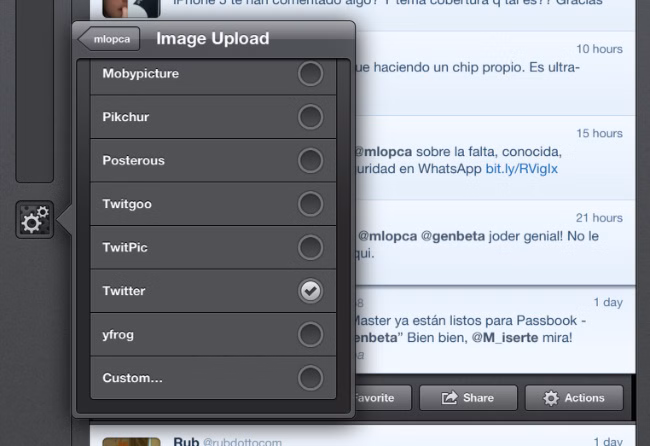Choose TwitPic as upload service
The height and width of the screenshot is (446, 650).
coord(310,247)
